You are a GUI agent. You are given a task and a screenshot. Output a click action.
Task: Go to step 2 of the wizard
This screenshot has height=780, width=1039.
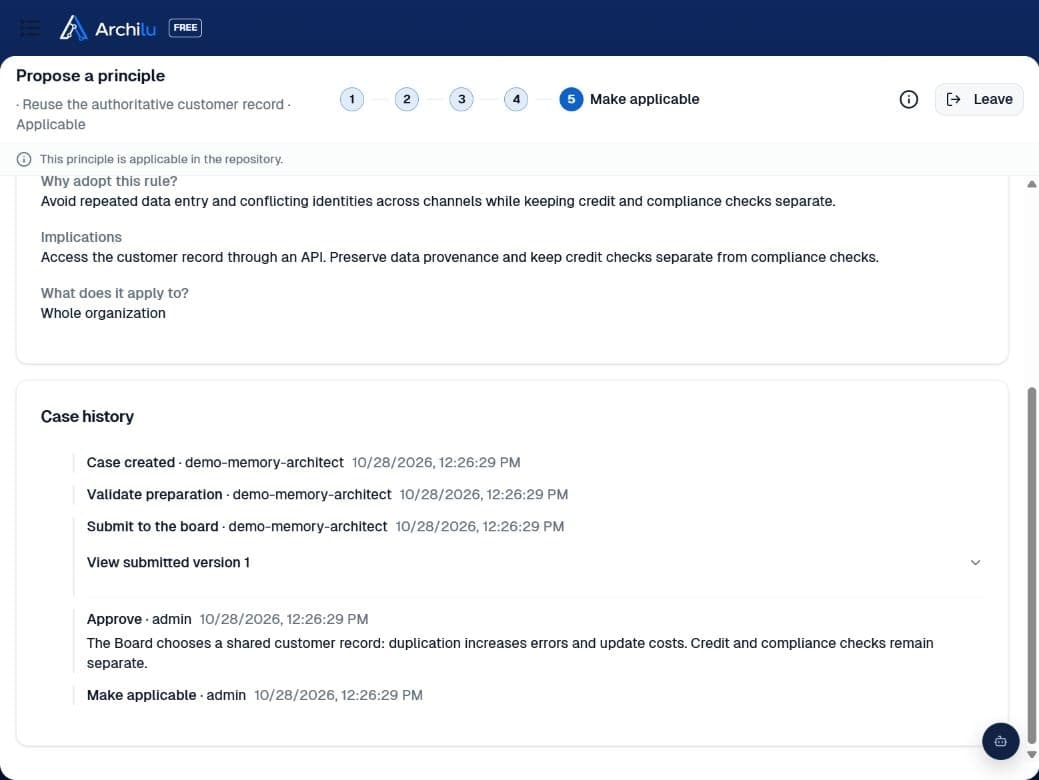(407, 99)
